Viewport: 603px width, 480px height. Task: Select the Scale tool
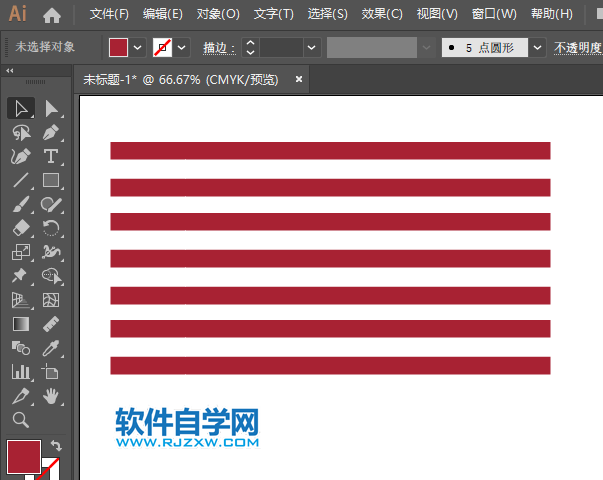21,252
